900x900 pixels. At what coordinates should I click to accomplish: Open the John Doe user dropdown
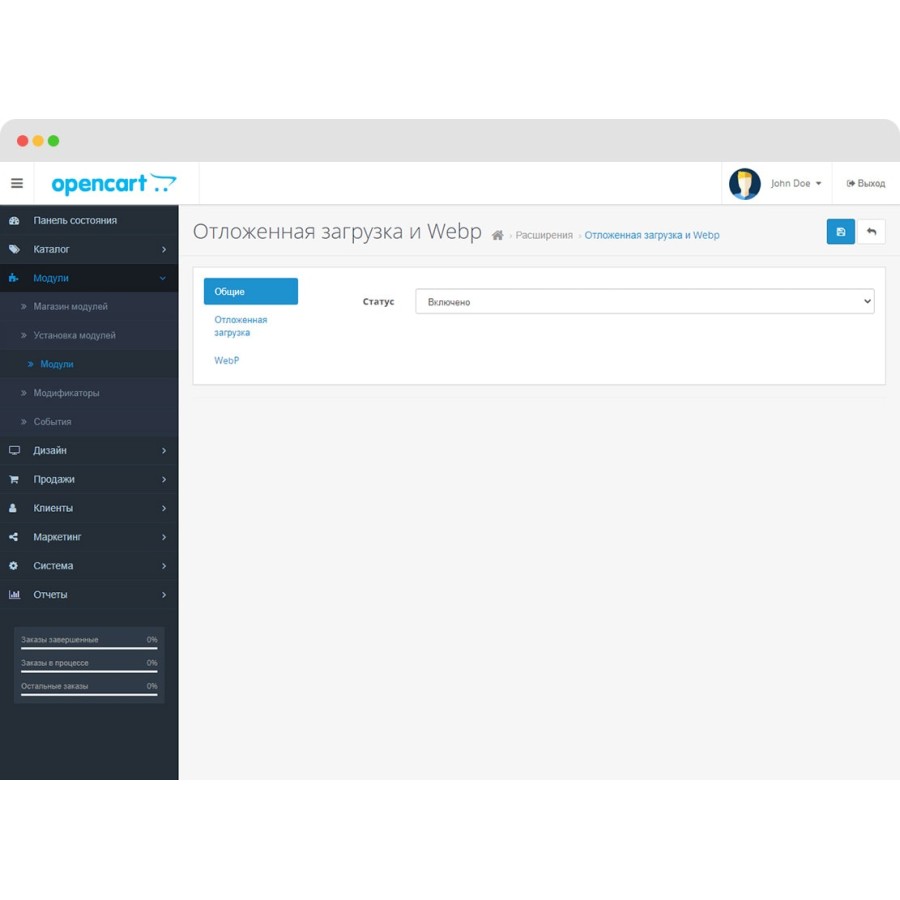(796, 183)
